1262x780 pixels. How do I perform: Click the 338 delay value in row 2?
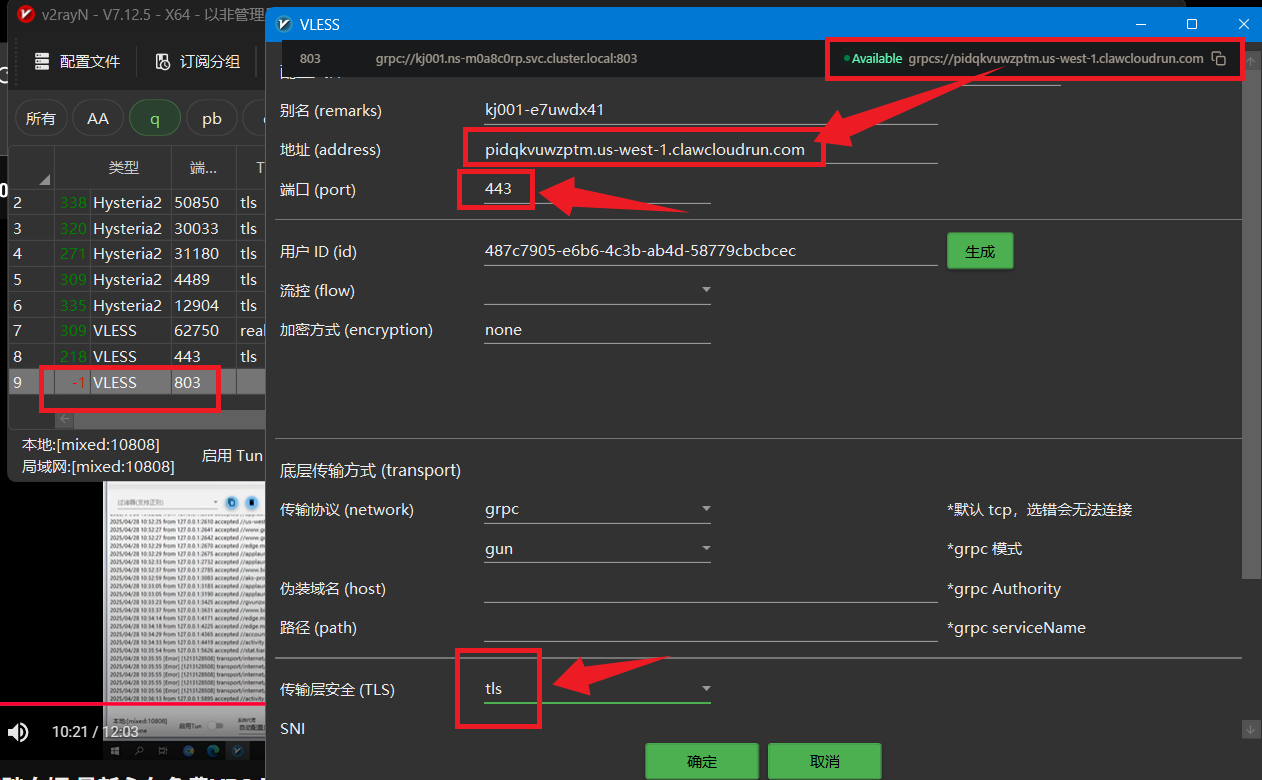(73, 202)
